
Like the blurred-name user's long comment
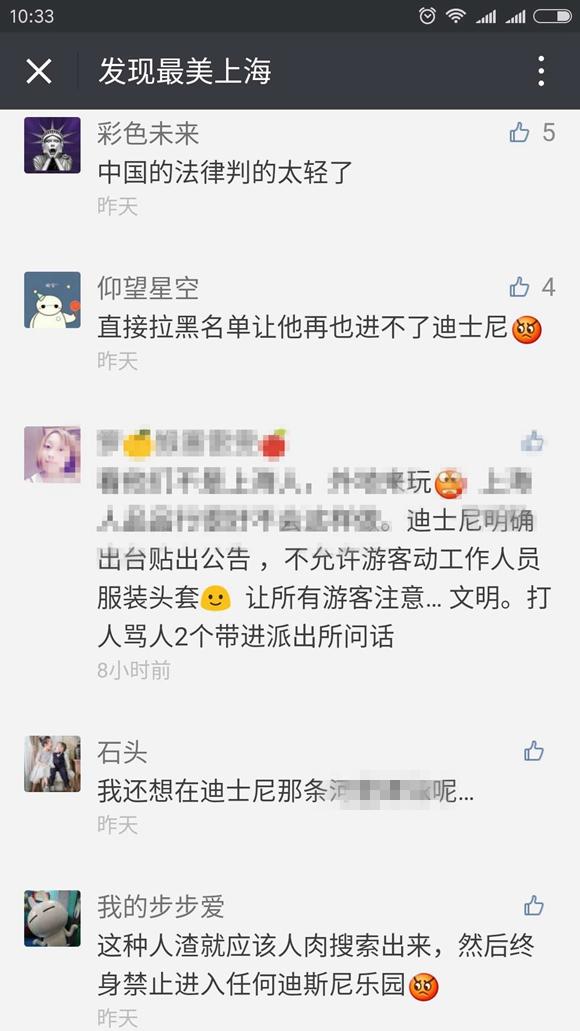click(533, 442)
